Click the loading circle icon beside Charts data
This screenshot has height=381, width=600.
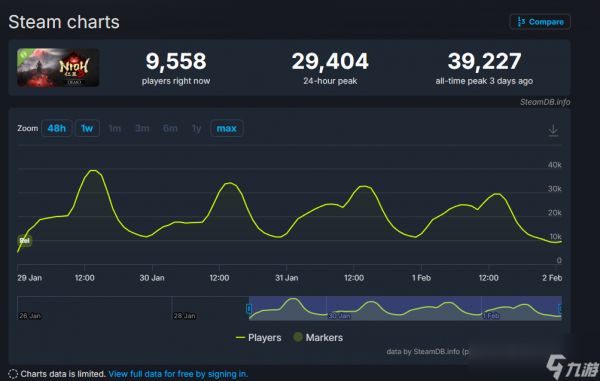[x=13, y=374]
